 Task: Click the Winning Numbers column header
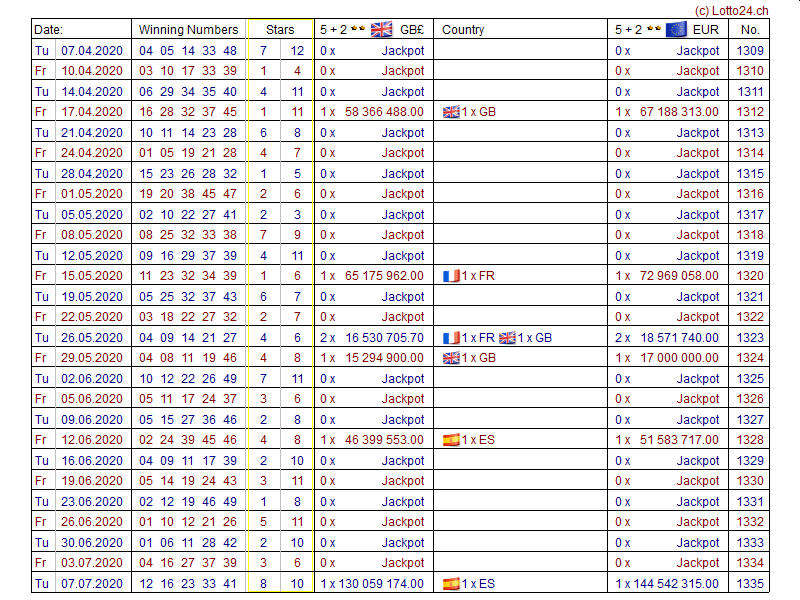188,30
